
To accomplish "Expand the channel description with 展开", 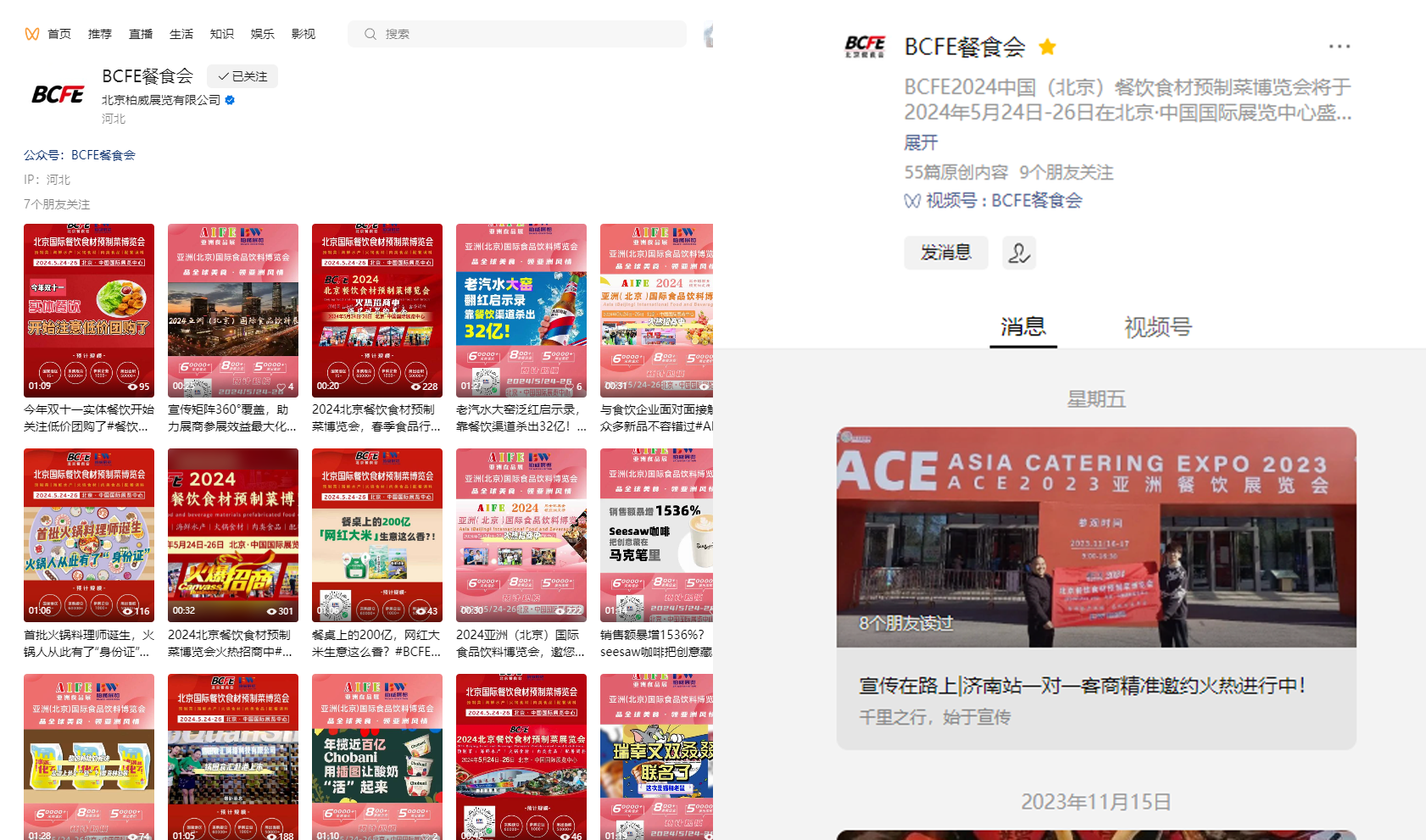I will (920, 142).
